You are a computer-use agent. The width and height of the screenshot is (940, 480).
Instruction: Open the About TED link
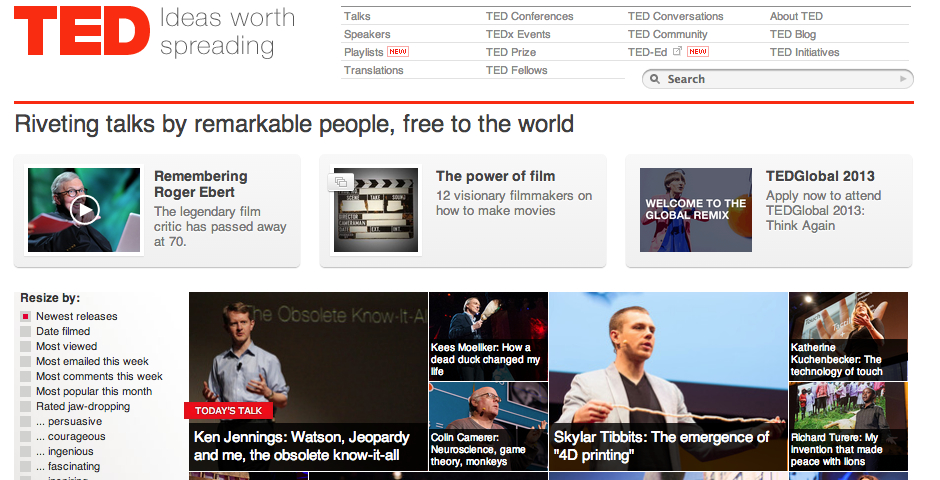point(796,16)
